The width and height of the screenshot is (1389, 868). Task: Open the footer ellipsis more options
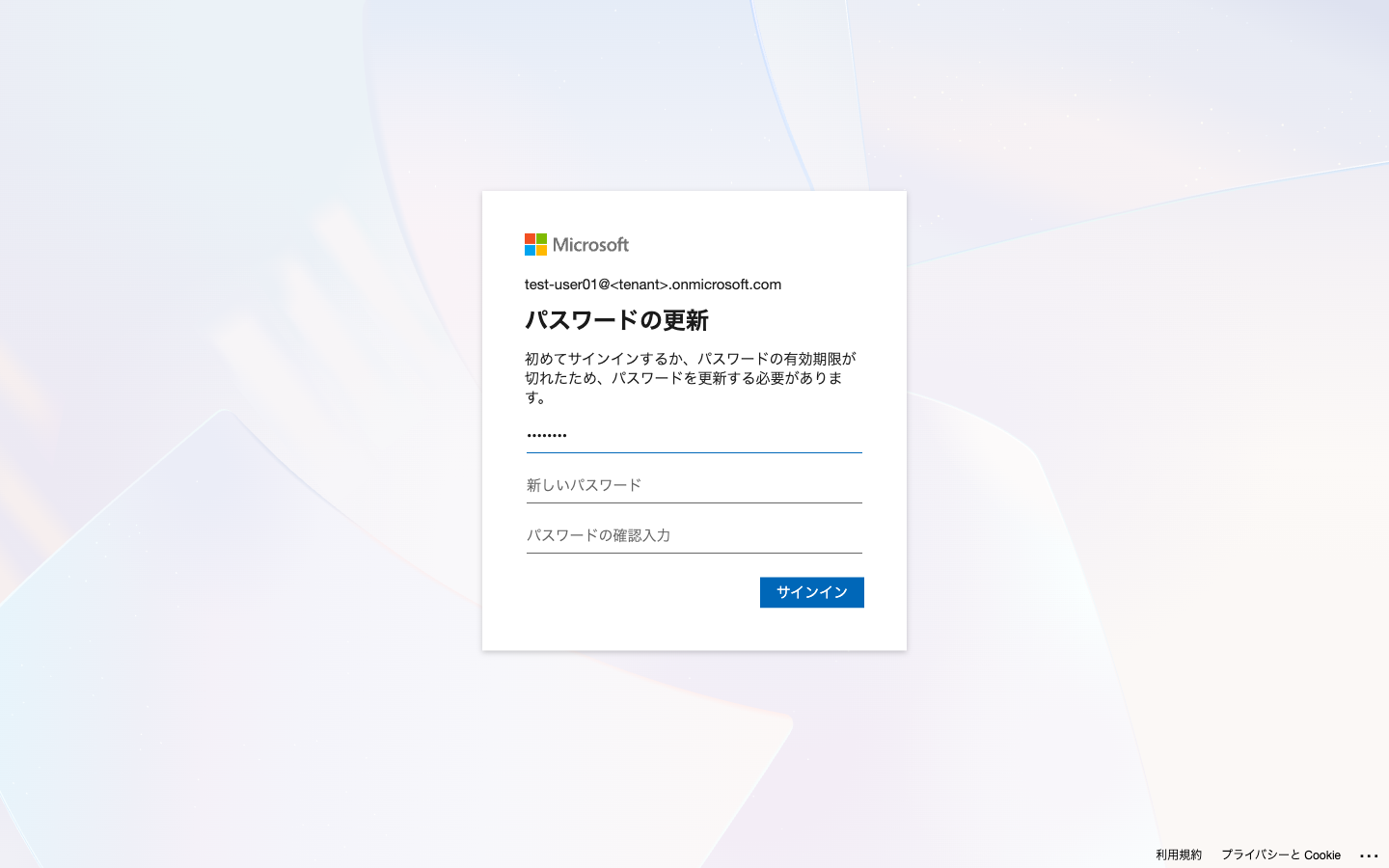pyautogui.click(x=1369, y=855)
